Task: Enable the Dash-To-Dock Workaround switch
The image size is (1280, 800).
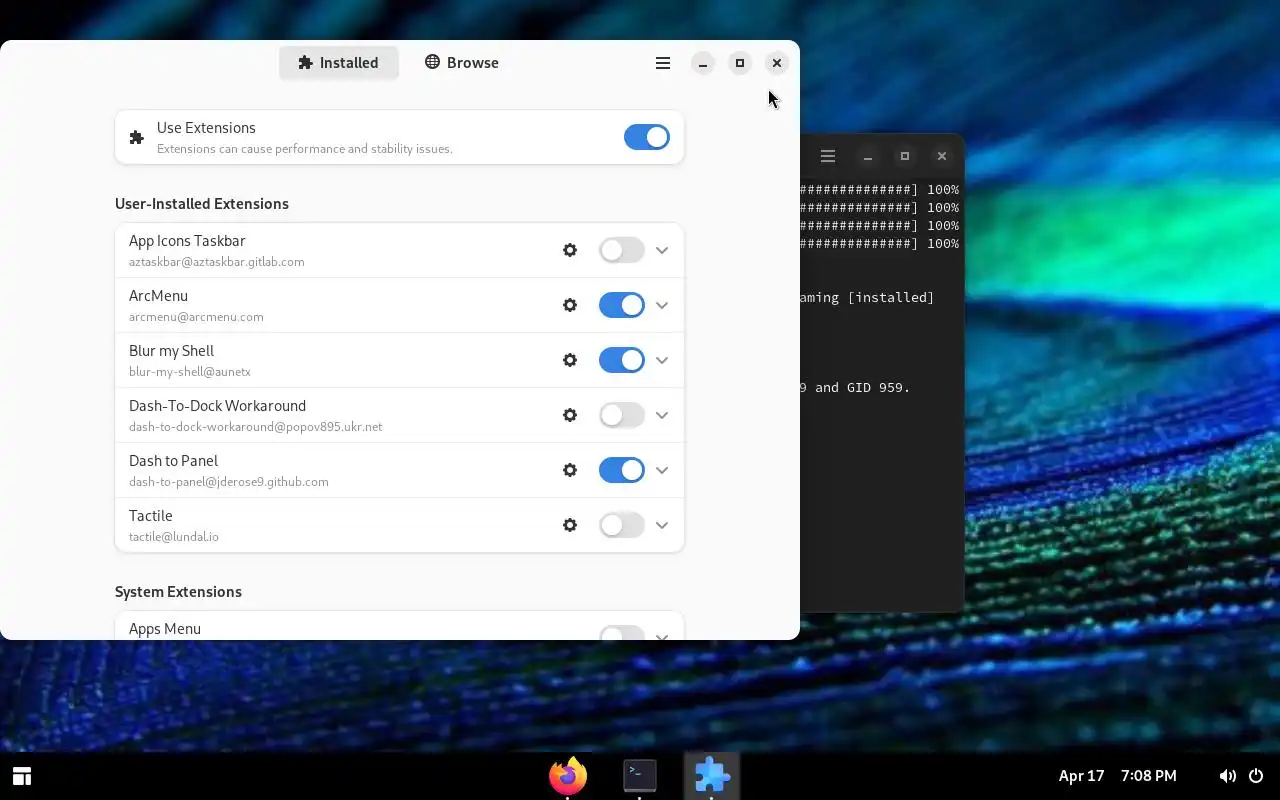Action: pyautogui.click(x=622, y=415)
